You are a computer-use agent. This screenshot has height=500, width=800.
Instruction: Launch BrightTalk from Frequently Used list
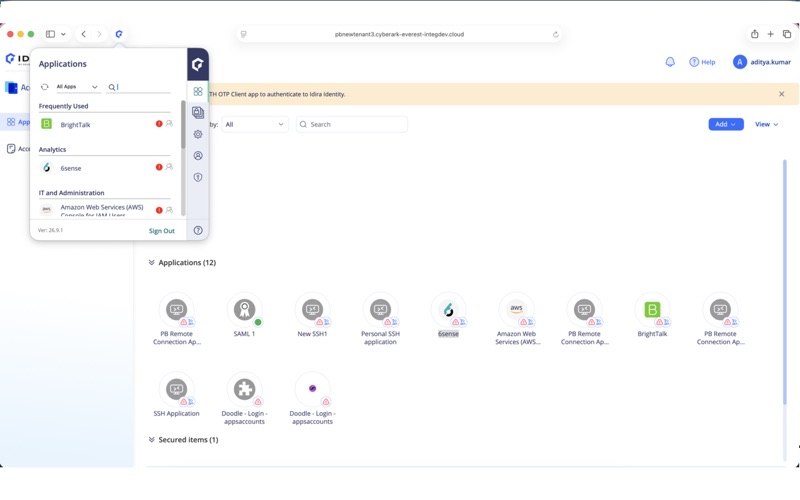tap(76, 124)
